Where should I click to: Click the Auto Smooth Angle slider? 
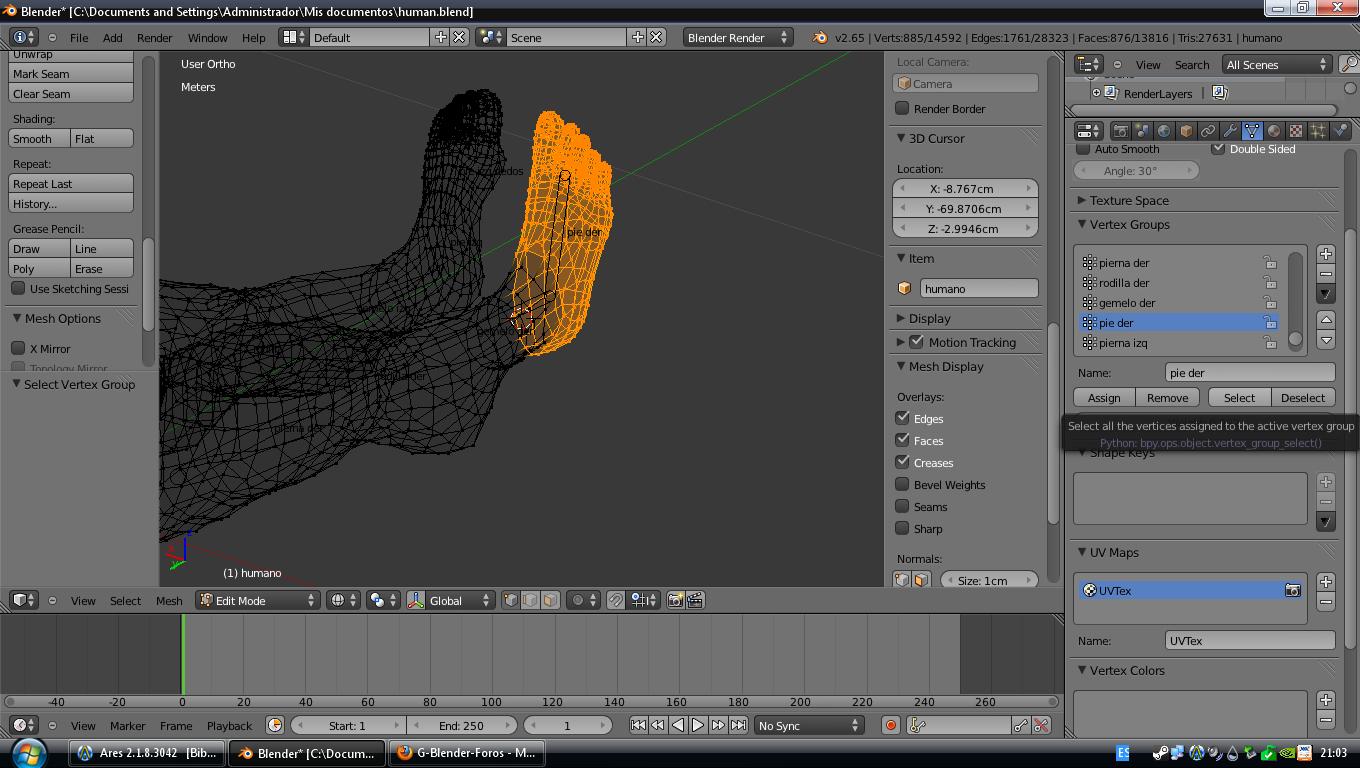click(1129, 171)
